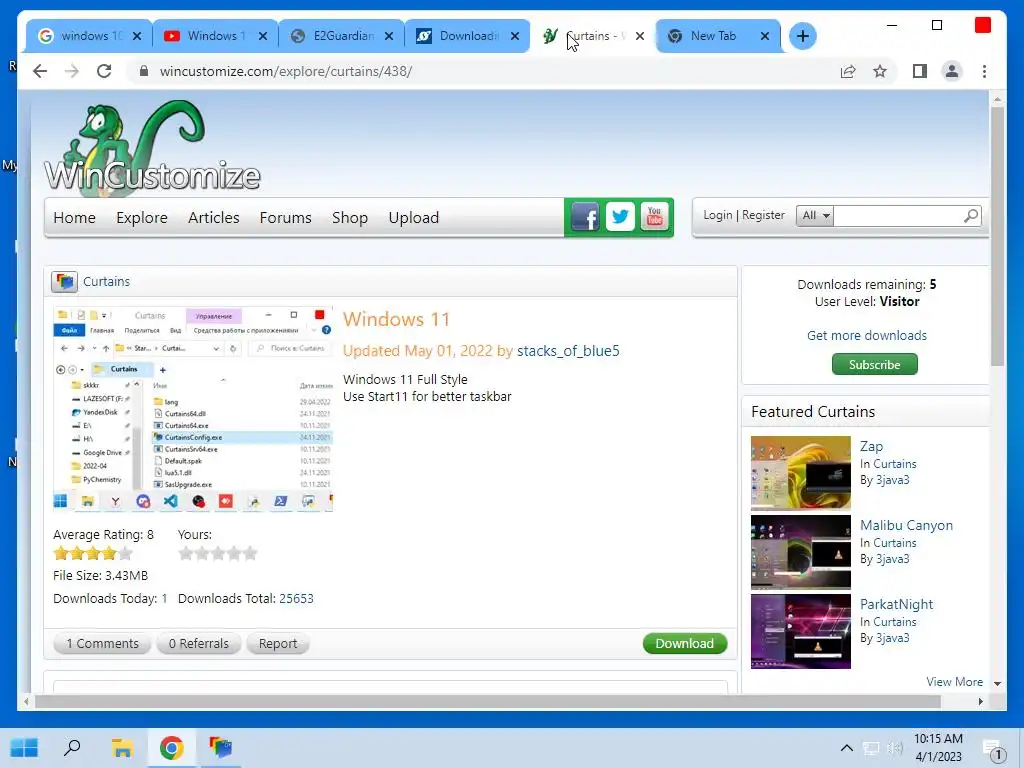Click the Curtains category icon
Image resolution: width=1024 pixels, height=768 pixels.
tap(65, 281)
